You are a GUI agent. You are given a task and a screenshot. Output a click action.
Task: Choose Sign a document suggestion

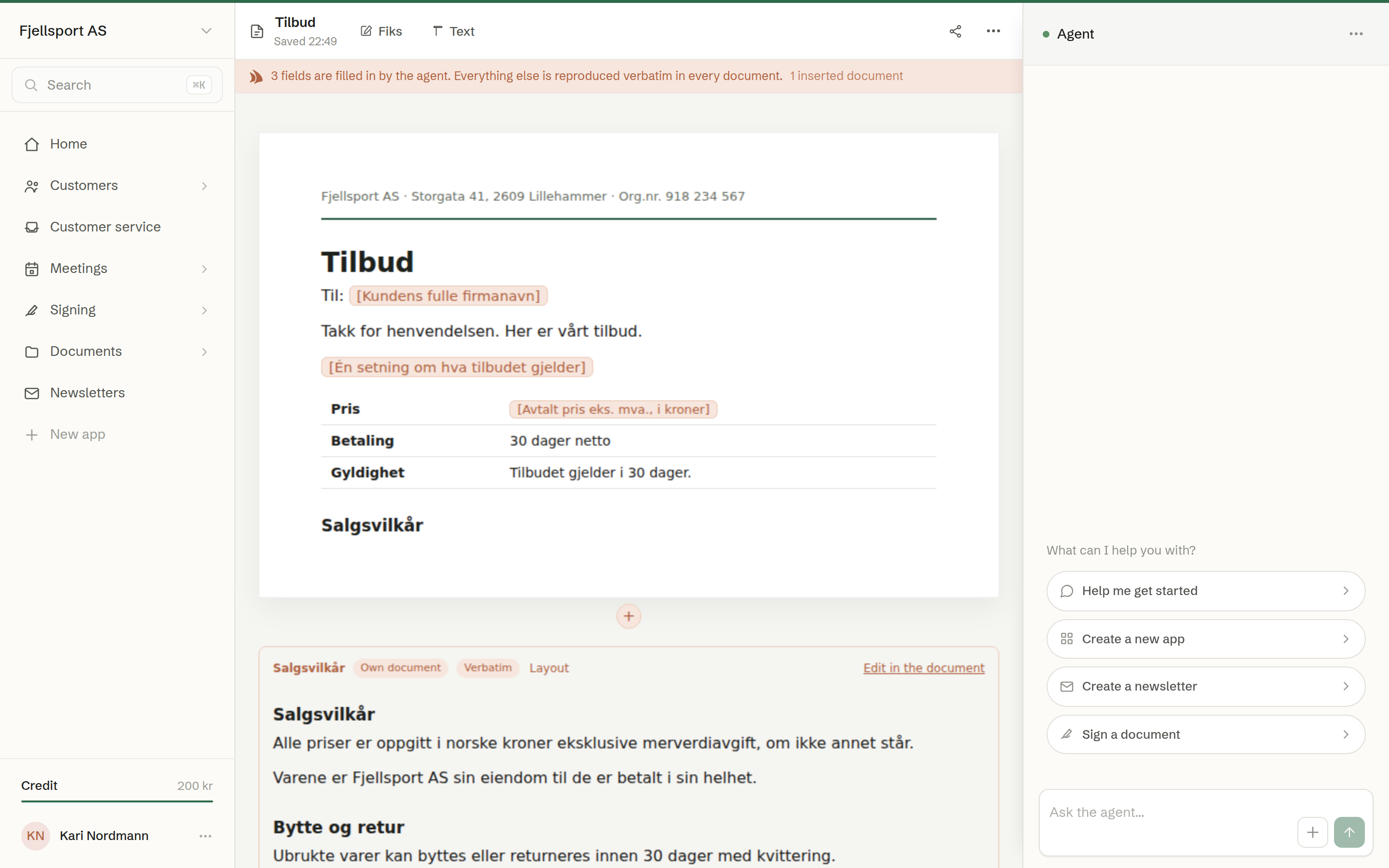coord(1205,734)
